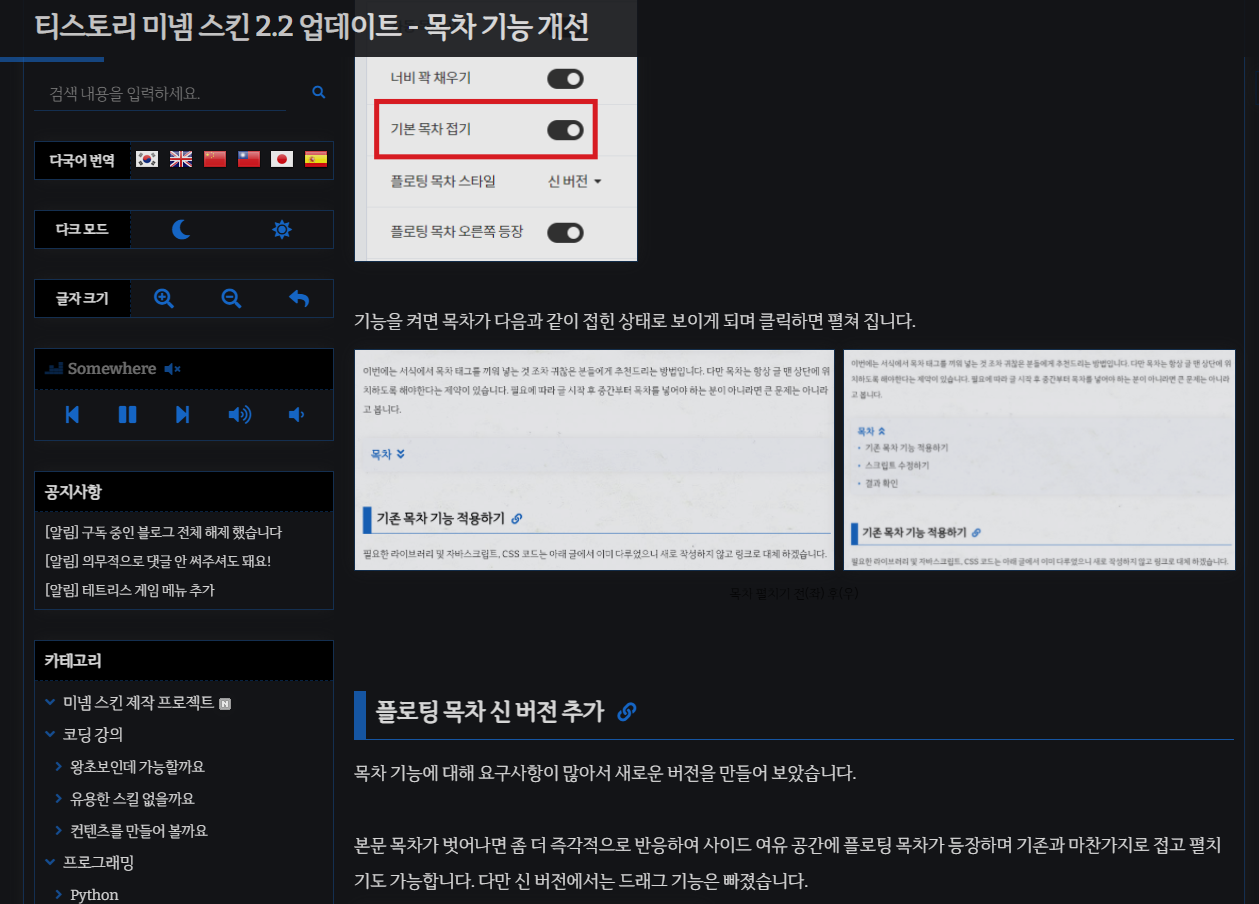Toggle mute icon next to Somewhere

pyautogui.click(x=172, y=369)
